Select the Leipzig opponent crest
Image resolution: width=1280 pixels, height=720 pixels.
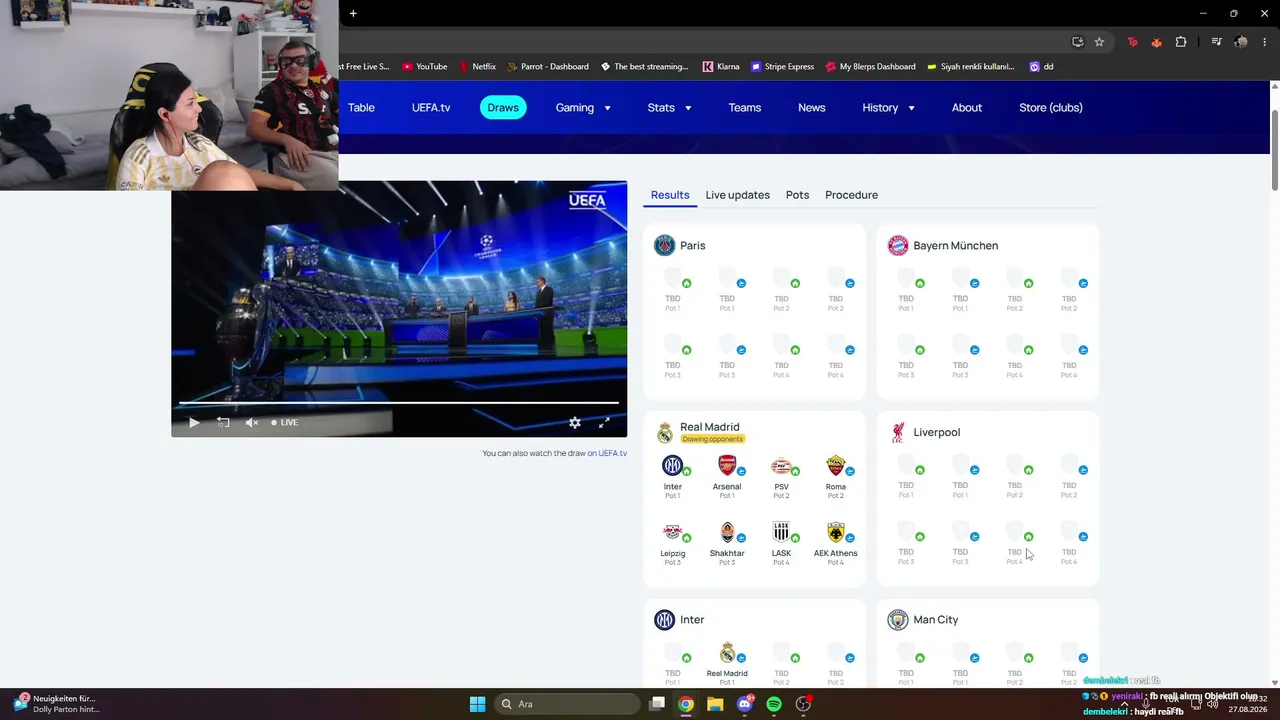tap(673, 532)
